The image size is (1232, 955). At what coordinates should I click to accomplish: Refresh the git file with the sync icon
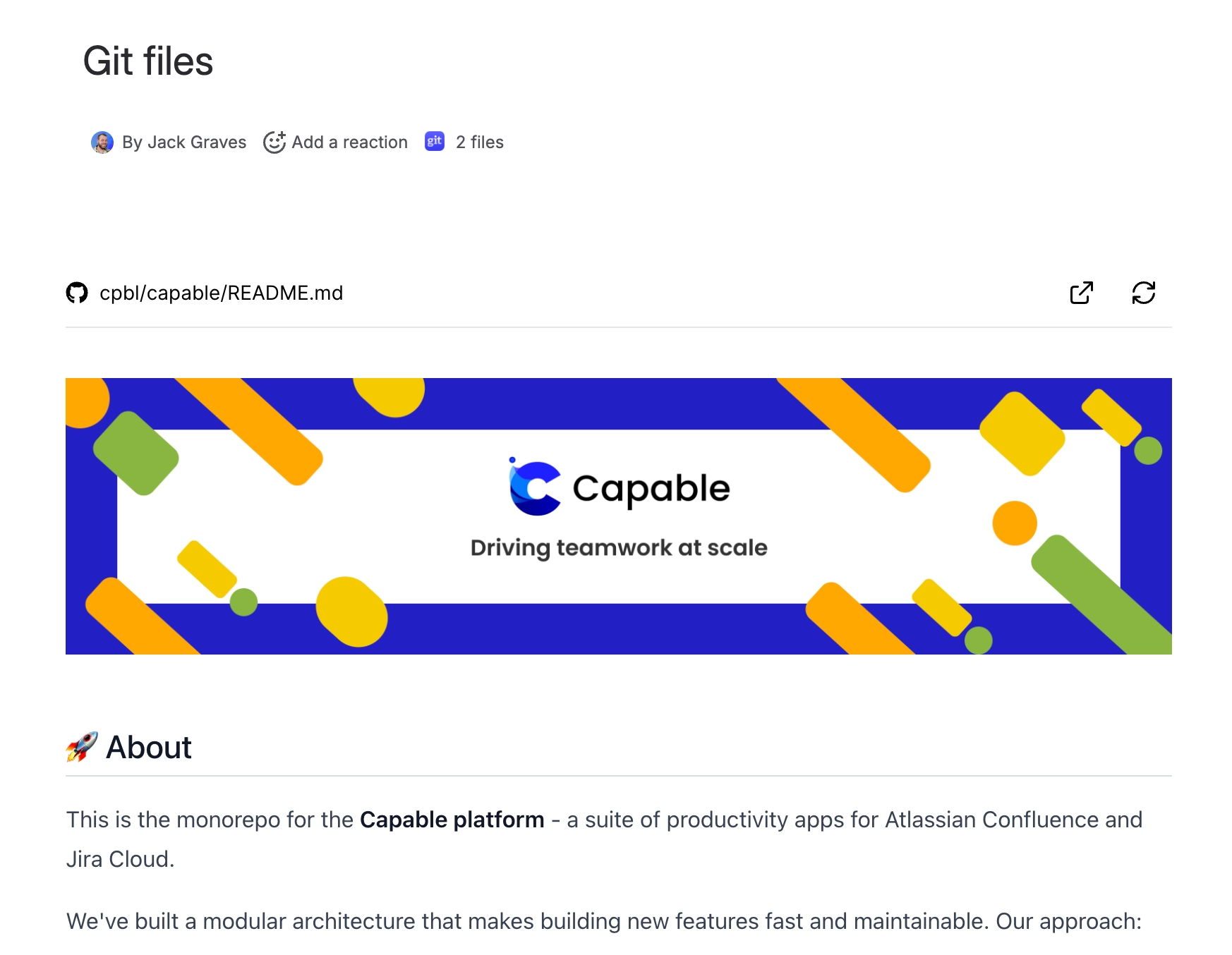pos(1144,293)
